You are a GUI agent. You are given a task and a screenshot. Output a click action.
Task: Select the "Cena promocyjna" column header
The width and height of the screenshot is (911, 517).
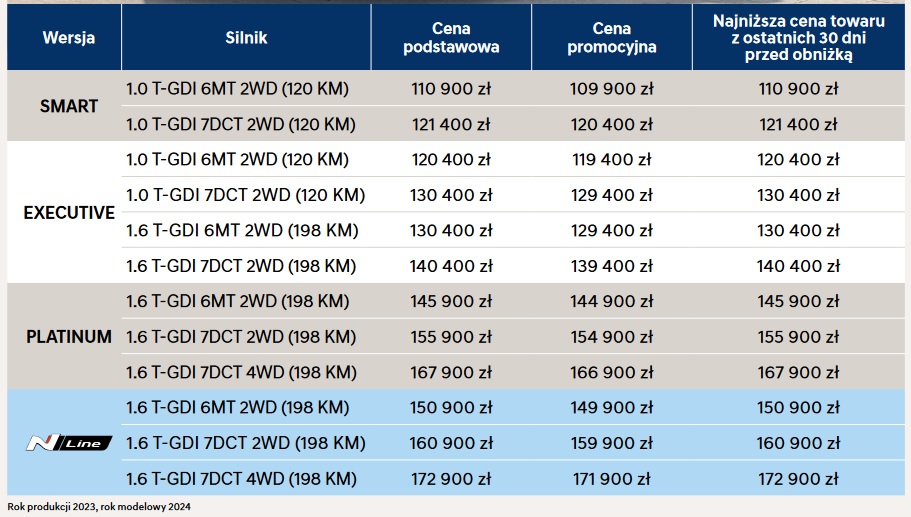(x=611, y=38)
